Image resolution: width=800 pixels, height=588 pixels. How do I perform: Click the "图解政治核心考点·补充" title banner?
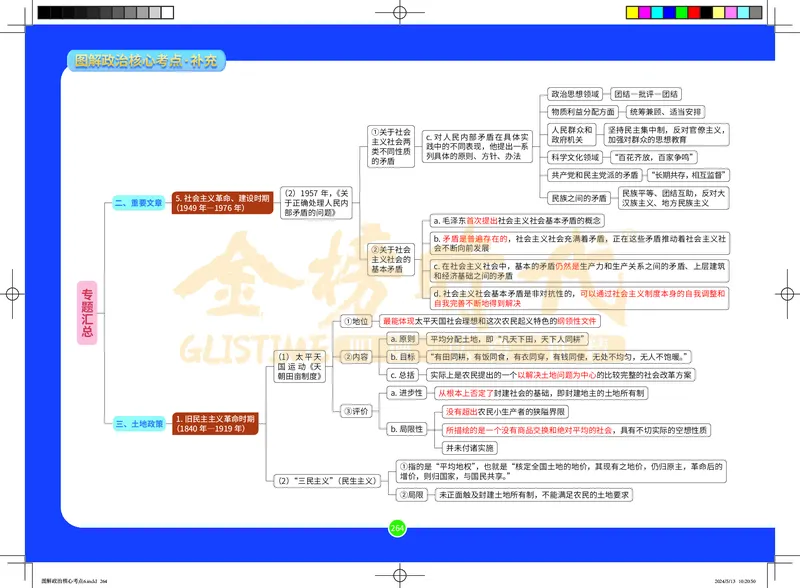pos(145,58)
